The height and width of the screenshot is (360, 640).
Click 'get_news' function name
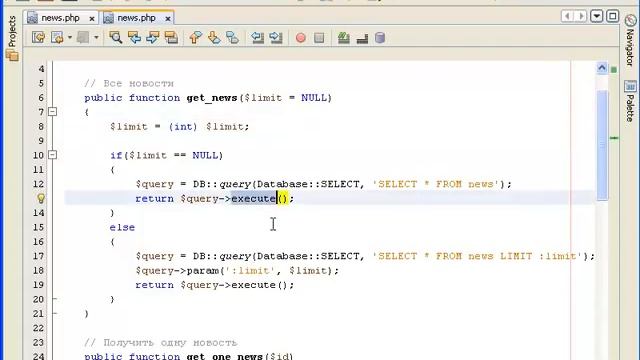pos(212,98)
